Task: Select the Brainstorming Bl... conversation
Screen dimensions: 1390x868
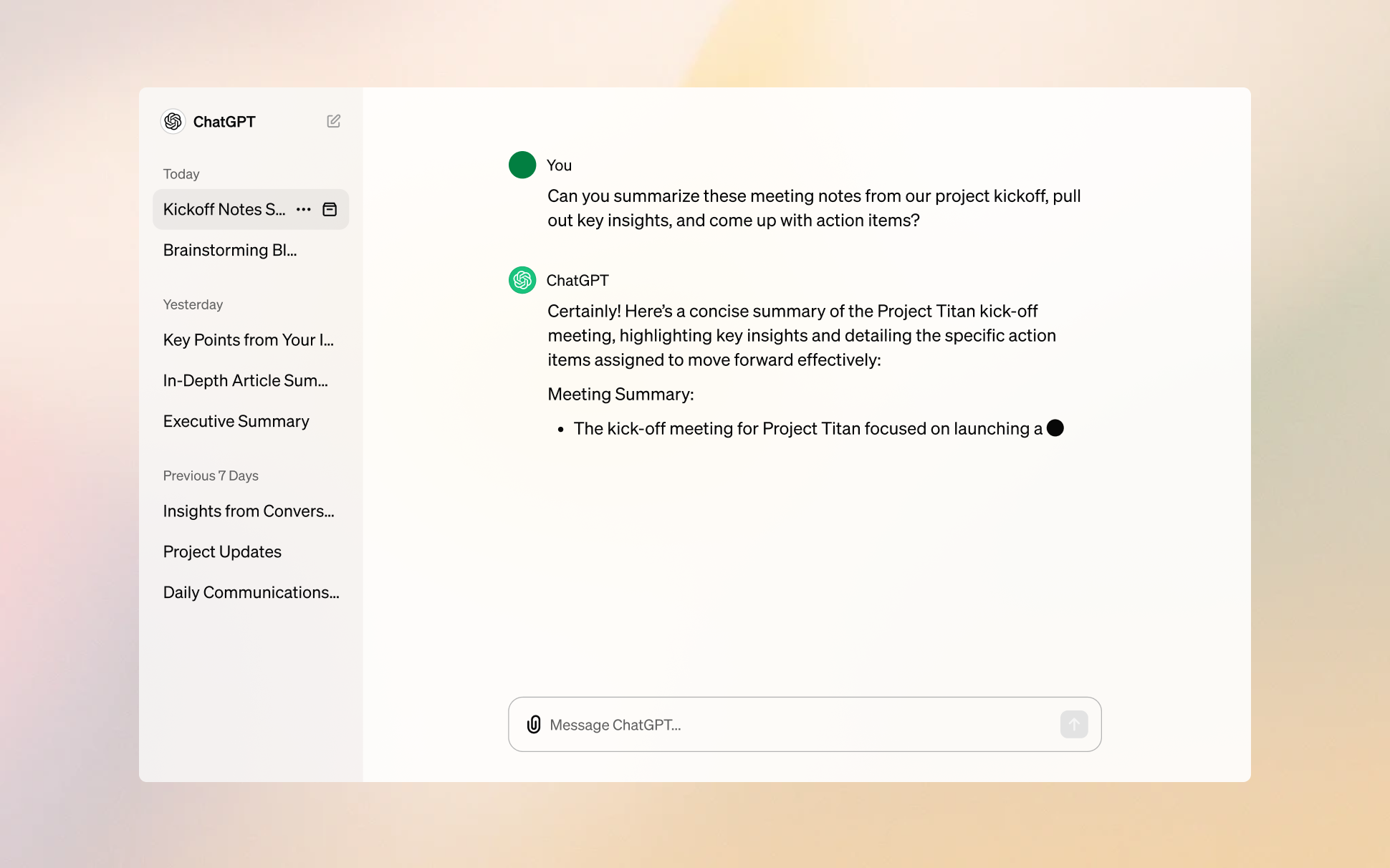Action: click(x=229, y=249)
